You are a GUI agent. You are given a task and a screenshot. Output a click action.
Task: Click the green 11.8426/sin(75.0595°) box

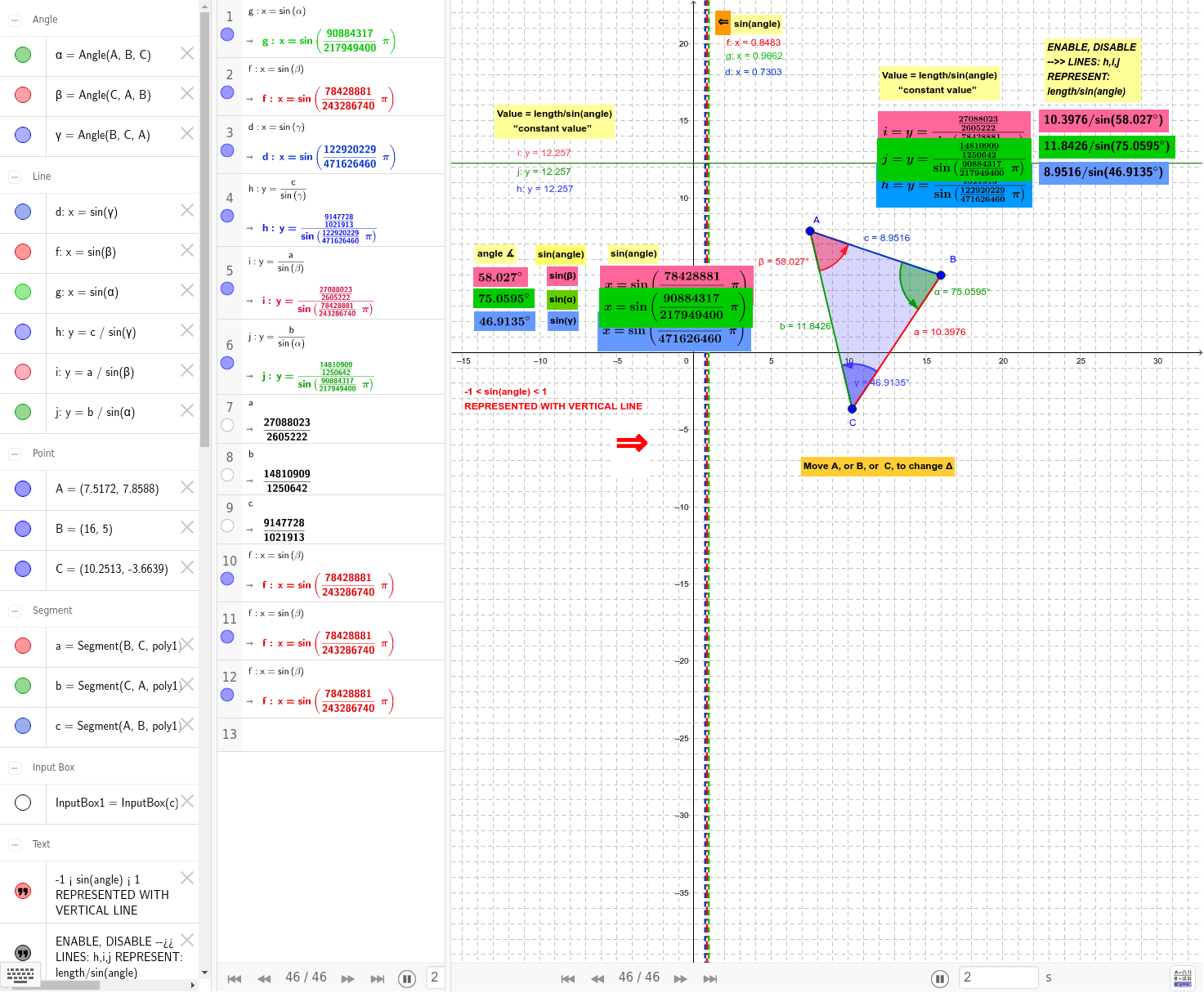[x=1107, y=146]
